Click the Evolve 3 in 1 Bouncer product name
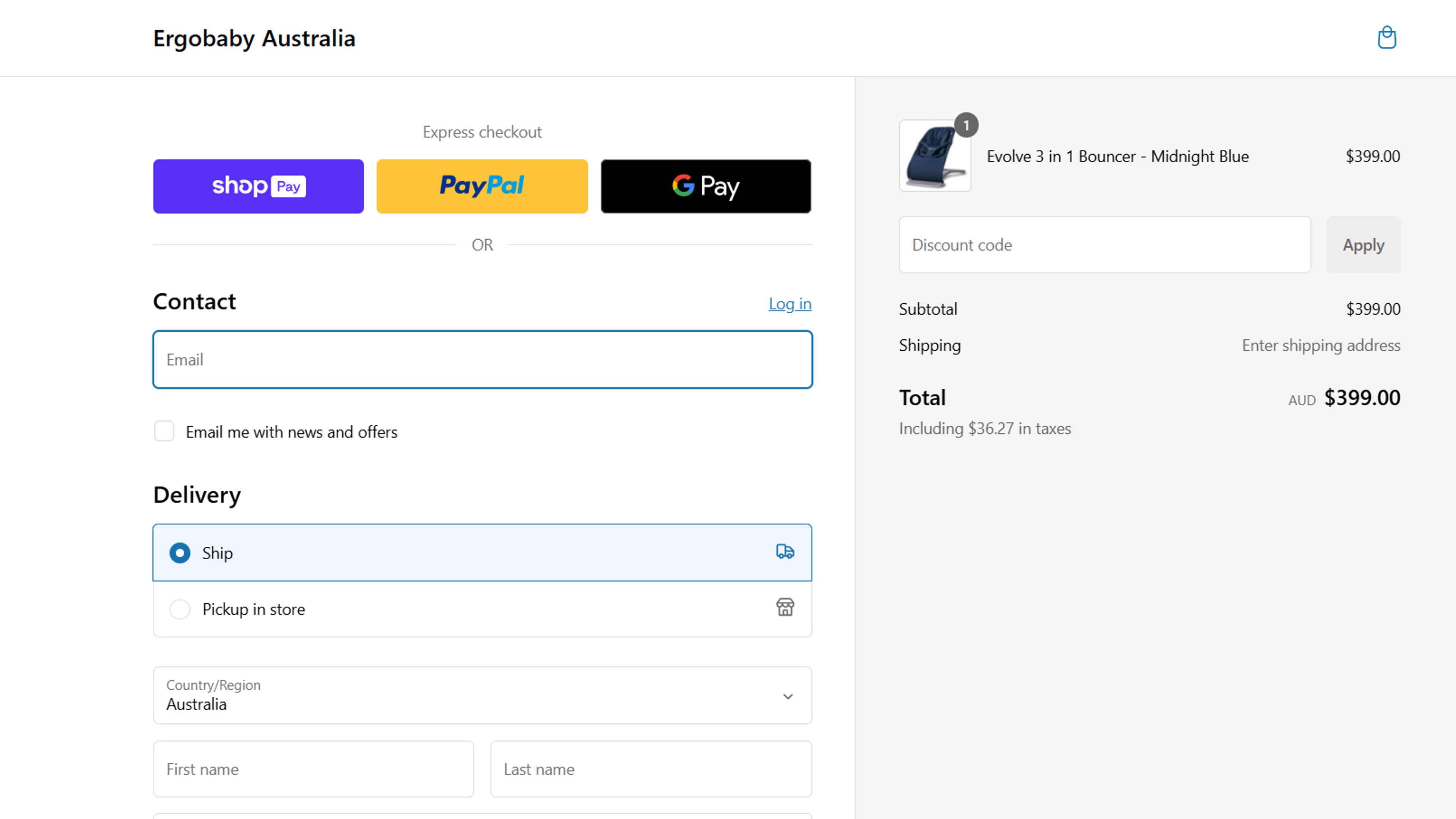Image resolution: width=1456 pixels, height=819 pixels. [x=1117, y=156]
